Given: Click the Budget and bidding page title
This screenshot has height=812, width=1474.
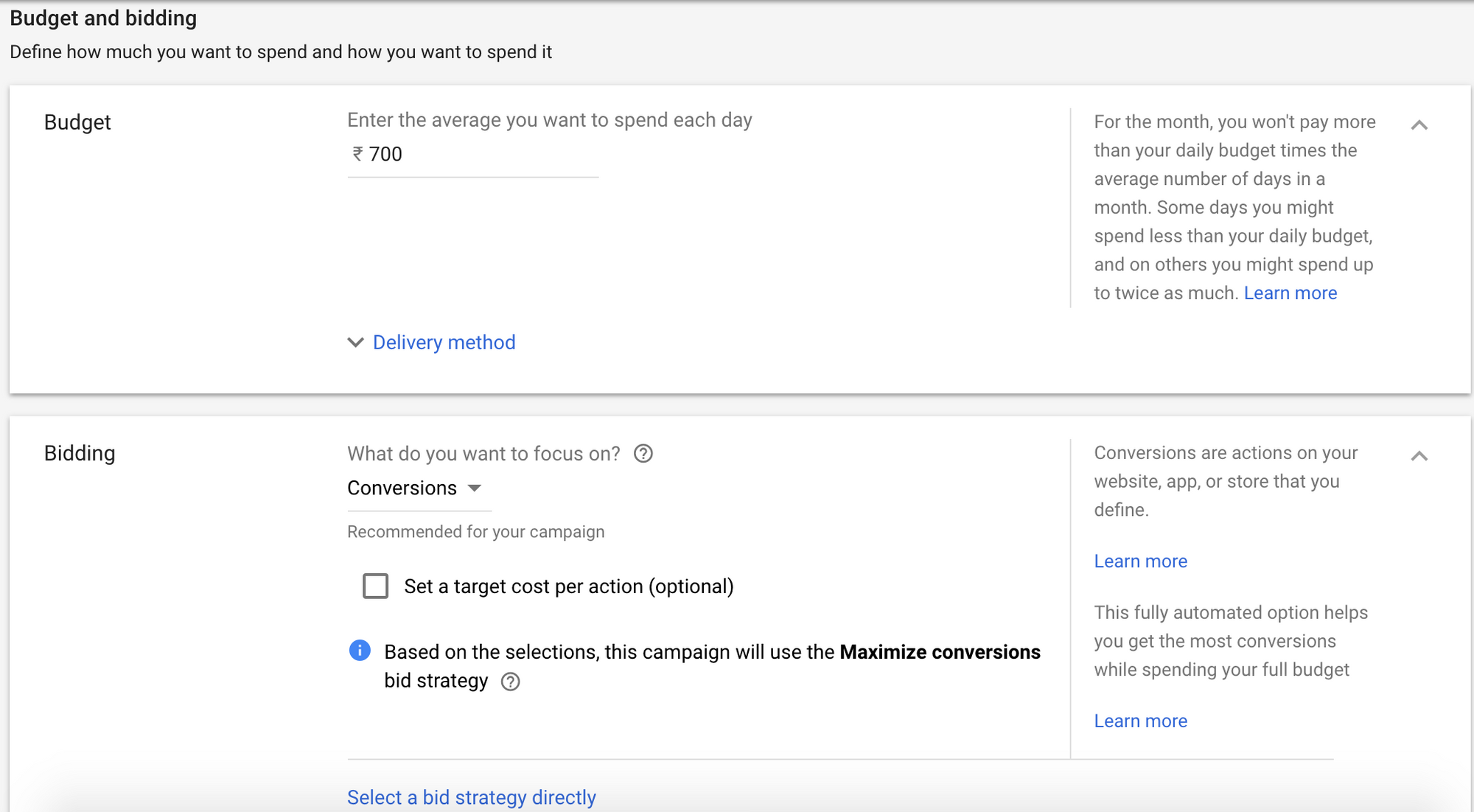Looking at the screenshot, I should point(103,18).
